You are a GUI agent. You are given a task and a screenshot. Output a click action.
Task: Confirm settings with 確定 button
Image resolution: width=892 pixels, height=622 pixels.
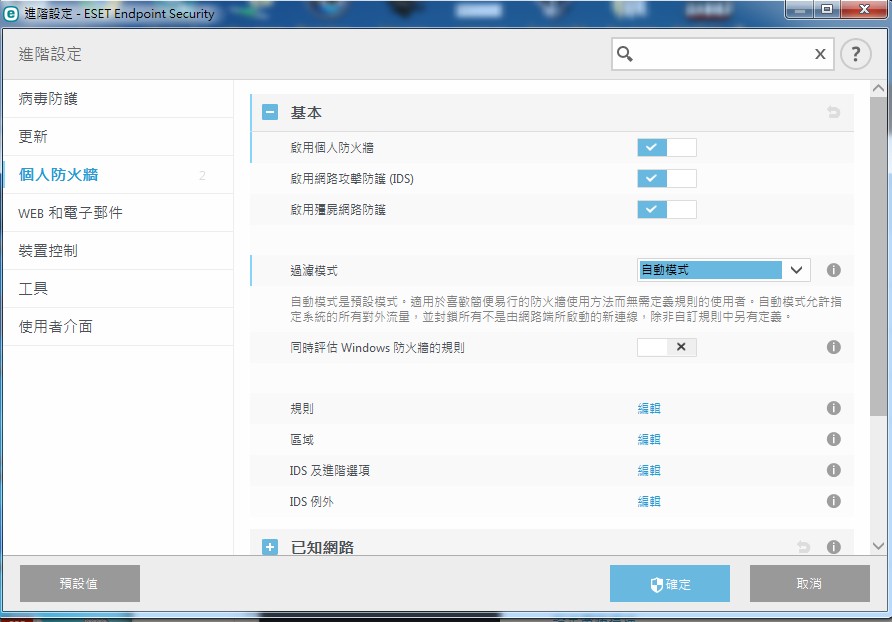[x=670, y=583]
